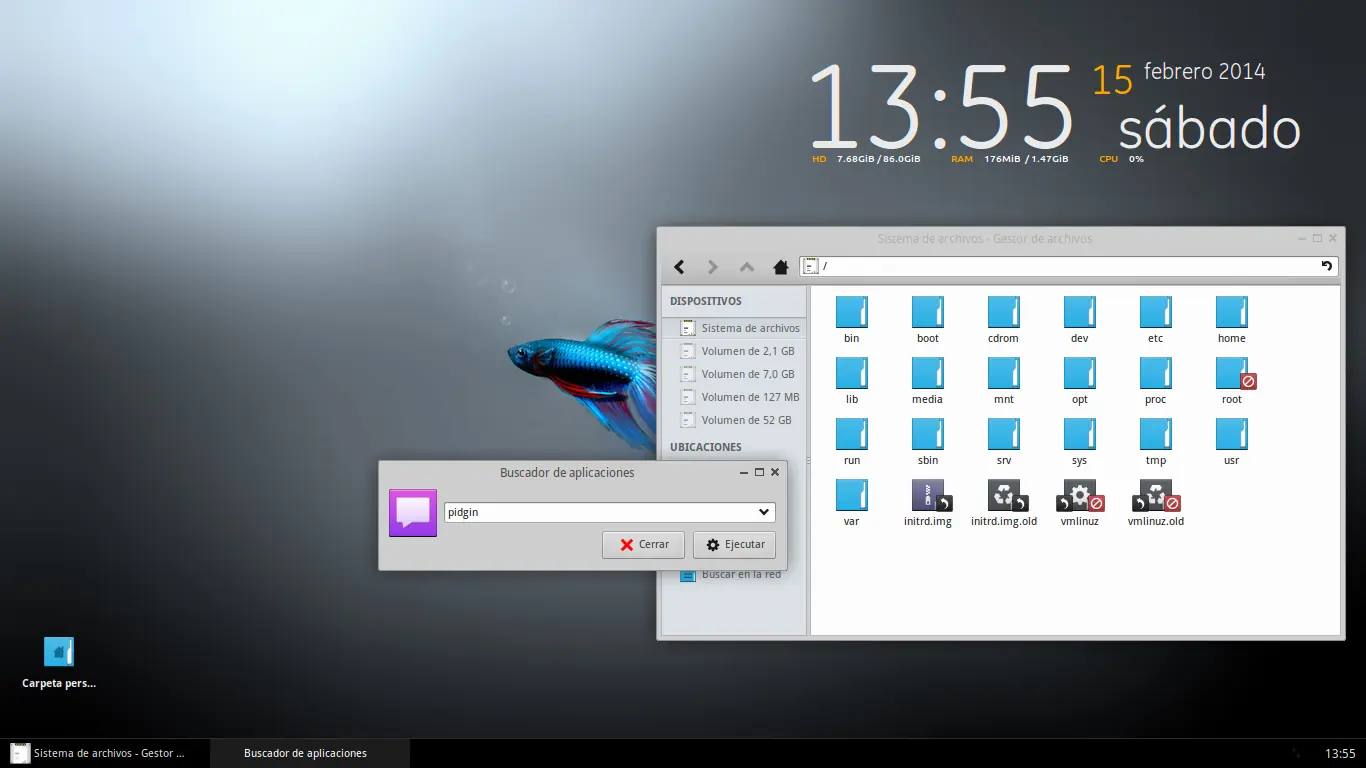Select the Volumen de 2,1 GB device
Screen dimensions: 1366x768
pyautogui.click(x=748, y=350)
